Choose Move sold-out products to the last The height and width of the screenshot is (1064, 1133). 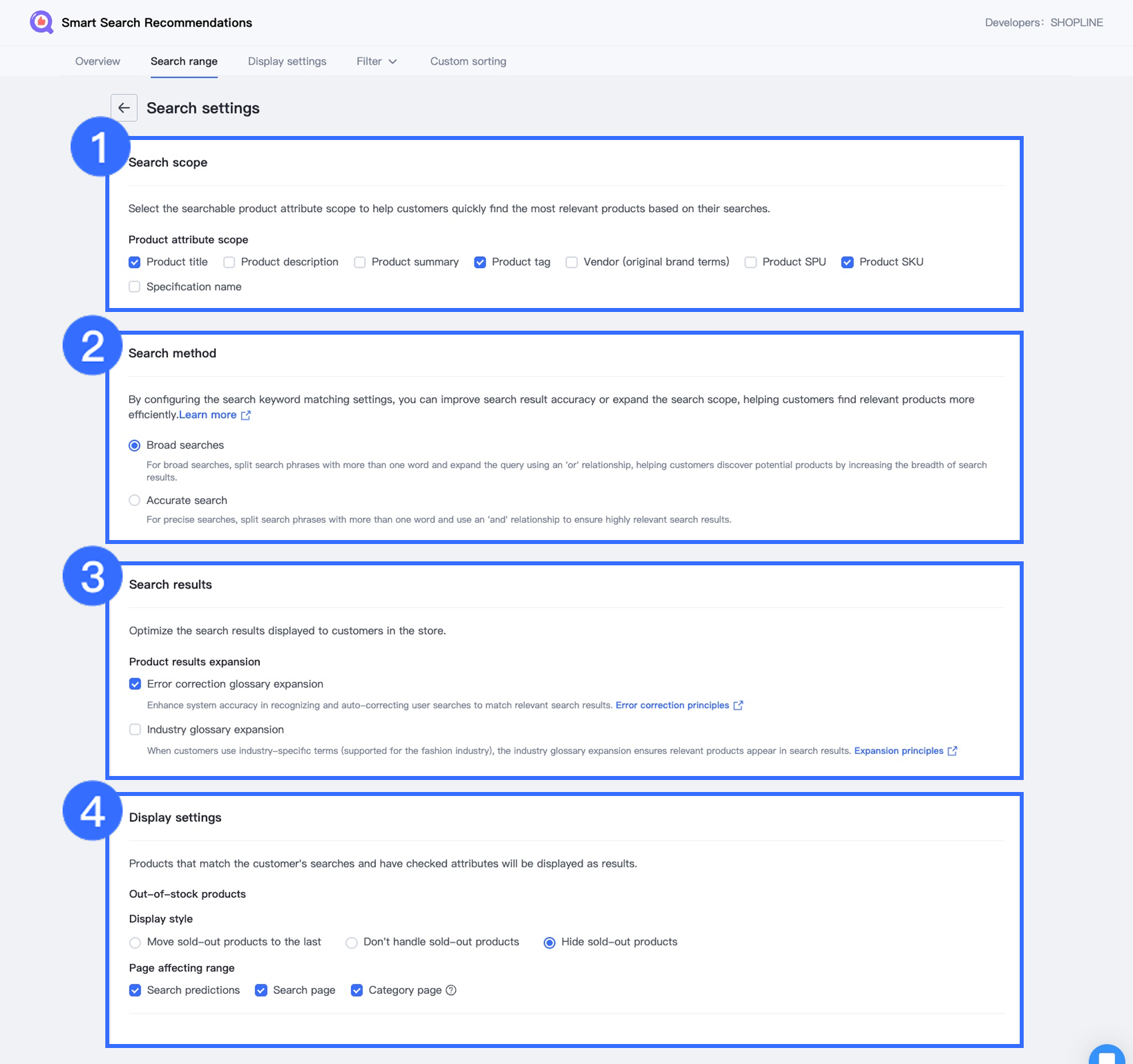click(135, 942)
